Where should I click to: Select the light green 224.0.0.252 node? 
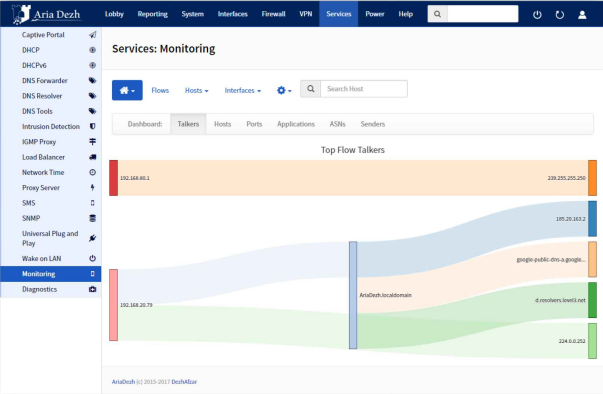pos(592,341)
